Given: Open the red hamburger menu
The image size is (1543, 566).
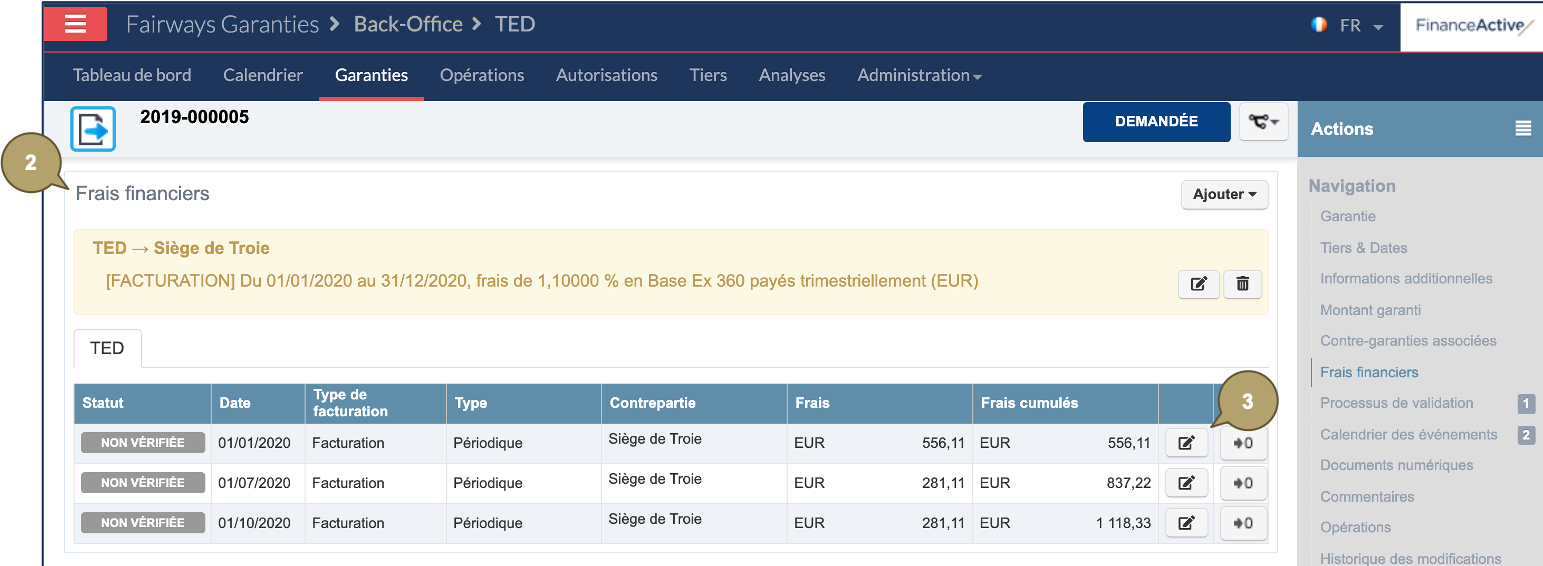Looking at the screenshot, I should click(75, 25).
